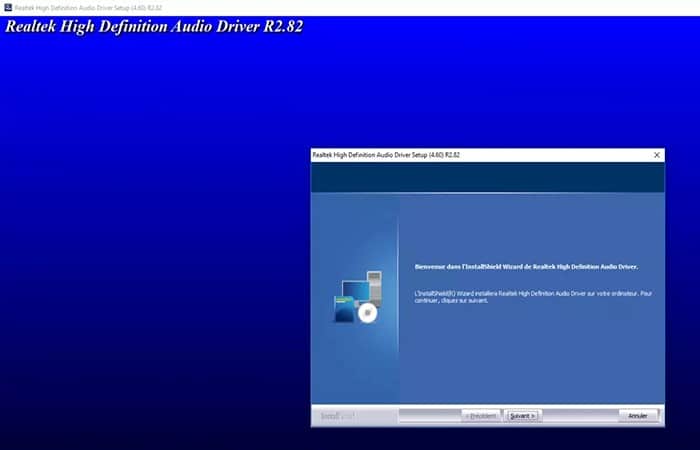This screenshot has height=450, width=700.
Task: Click the software box in the setup graphic
Action: (341, 311)
